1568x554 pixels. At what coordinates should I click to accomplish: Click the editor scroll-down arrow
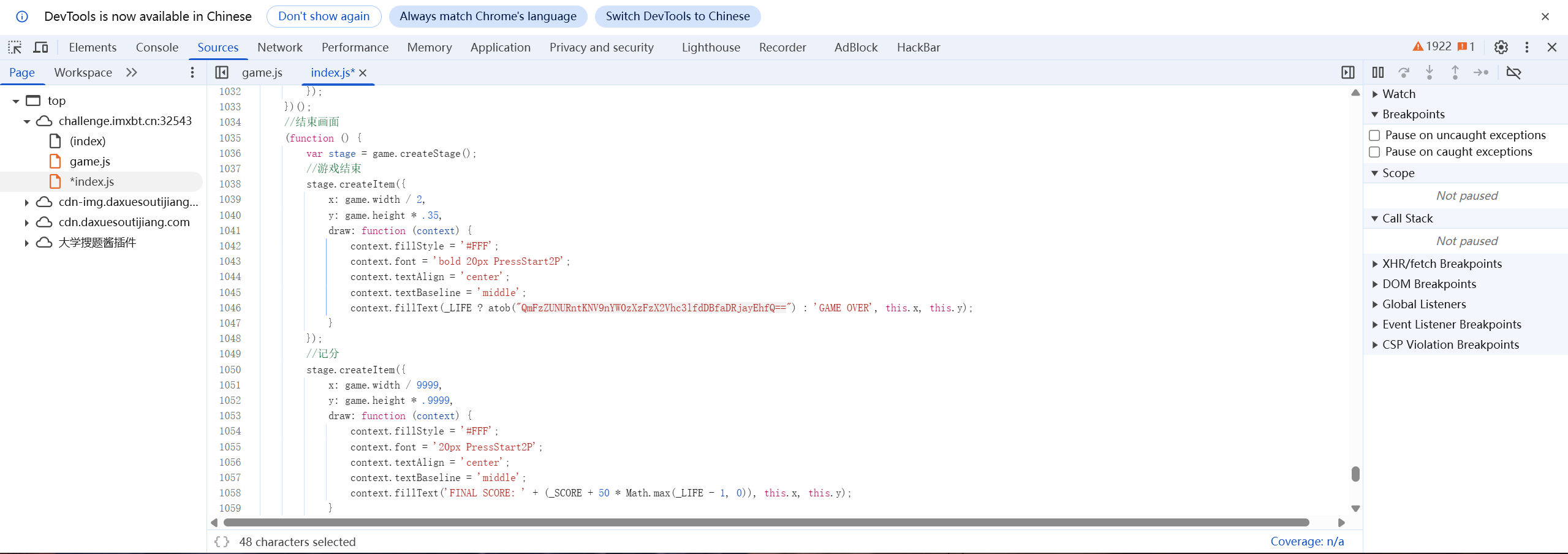tap(1355, 509)
